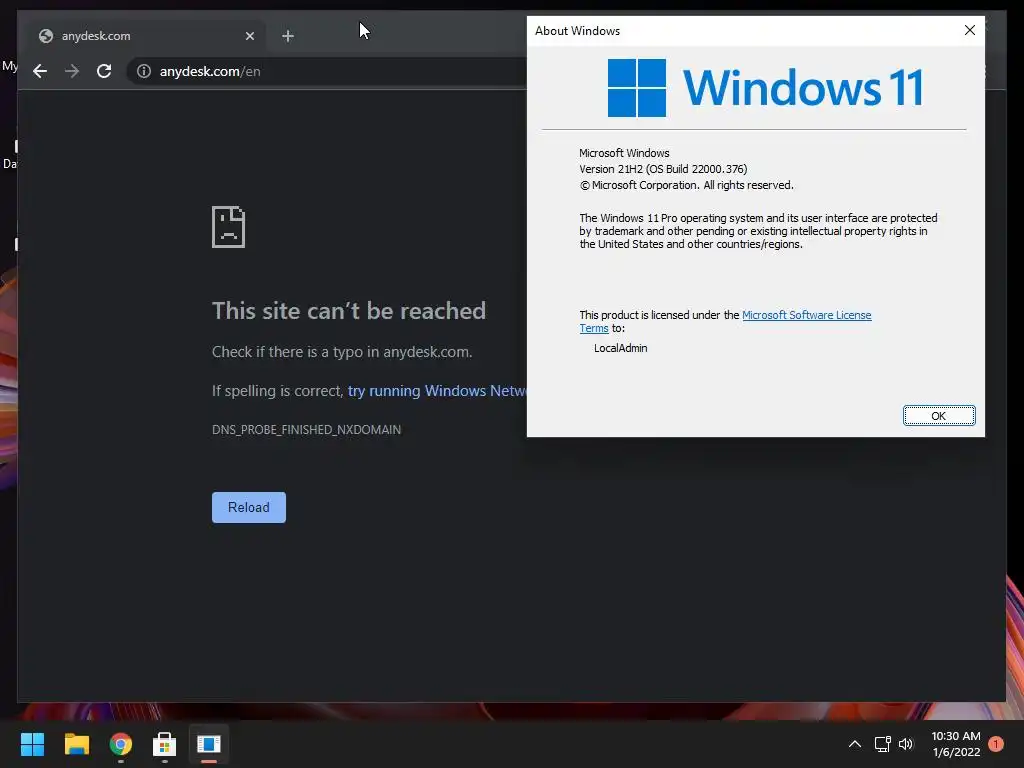Open a new tab with plus button

[x=288, y=36]
